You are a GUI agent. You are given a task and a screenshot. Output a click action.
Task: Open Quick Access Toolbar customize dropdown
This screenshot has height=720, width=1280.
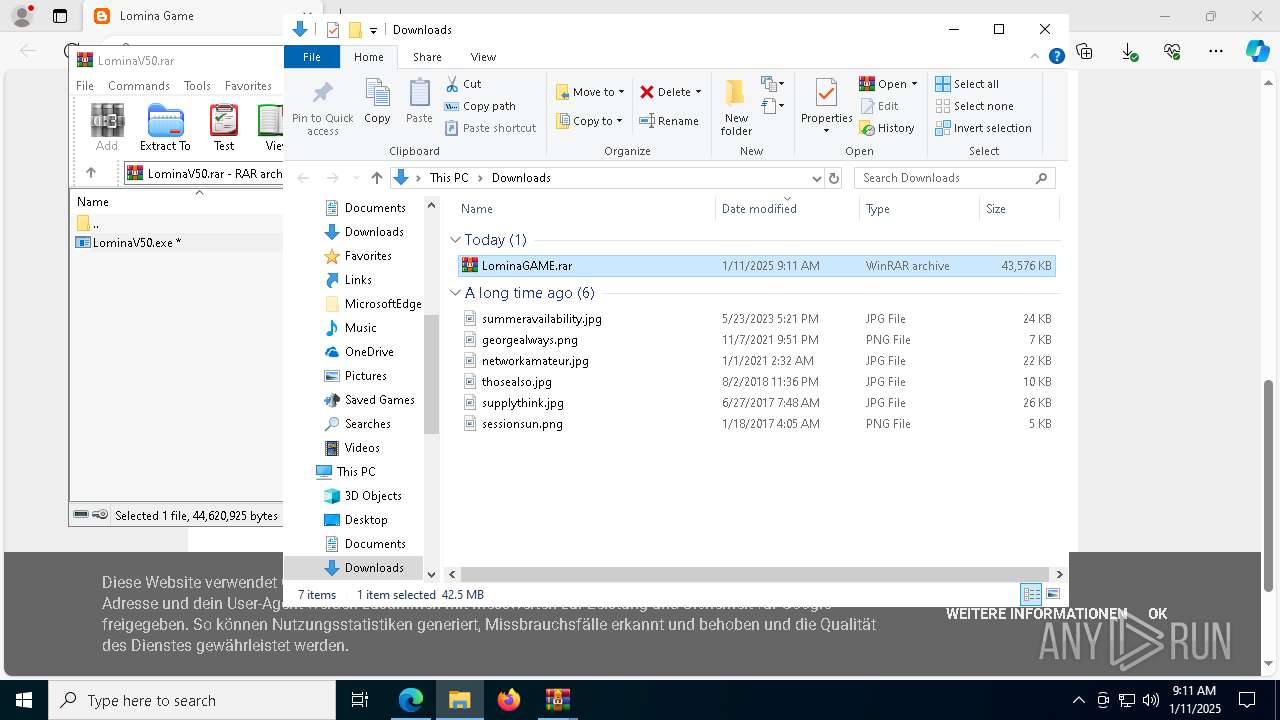(373, 30)
